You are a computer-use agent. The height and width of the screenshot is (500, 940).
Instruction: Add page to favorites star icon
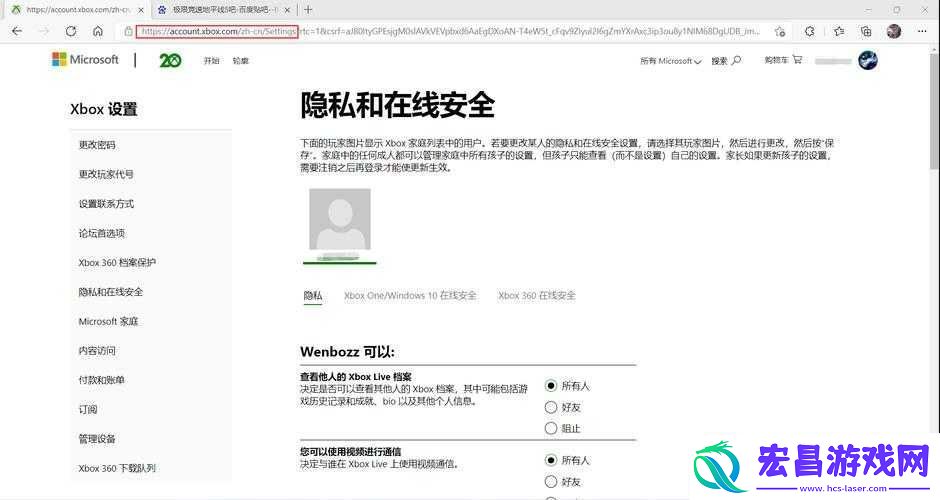pyautogui.click(x=779, y=31)
